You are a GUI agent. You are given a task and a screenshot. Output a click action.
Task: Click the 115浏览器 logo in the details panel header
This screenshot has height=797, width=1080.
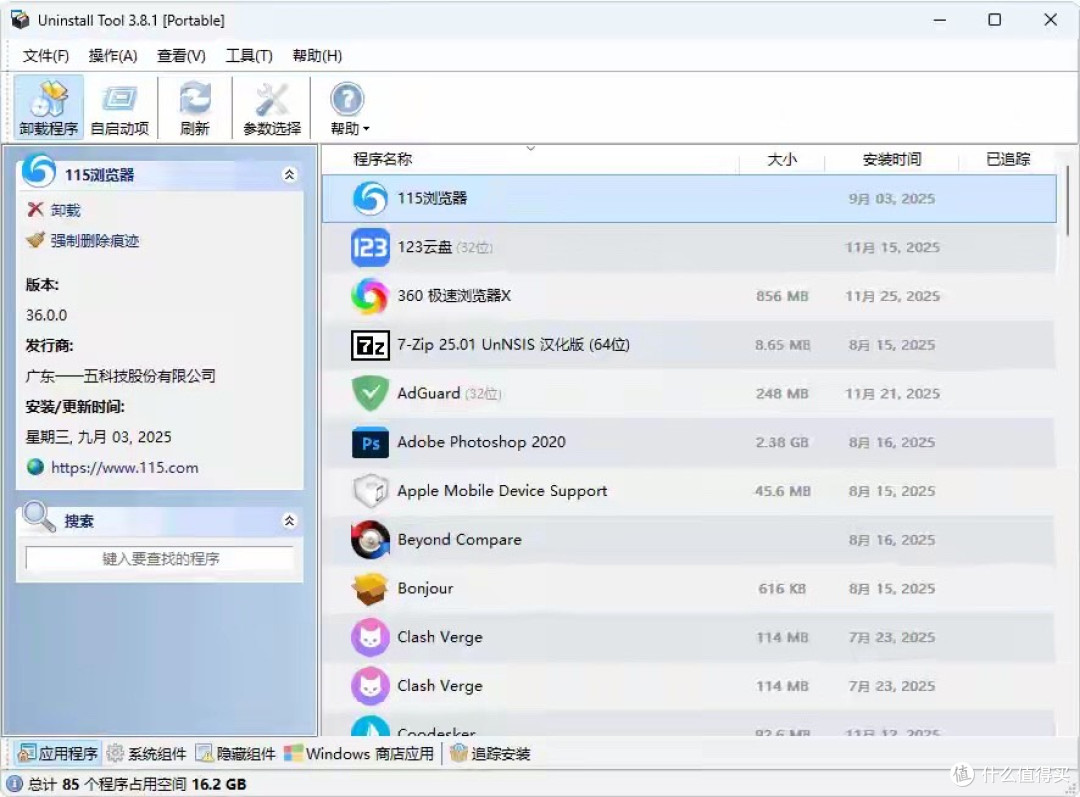[x=39, y=170]
